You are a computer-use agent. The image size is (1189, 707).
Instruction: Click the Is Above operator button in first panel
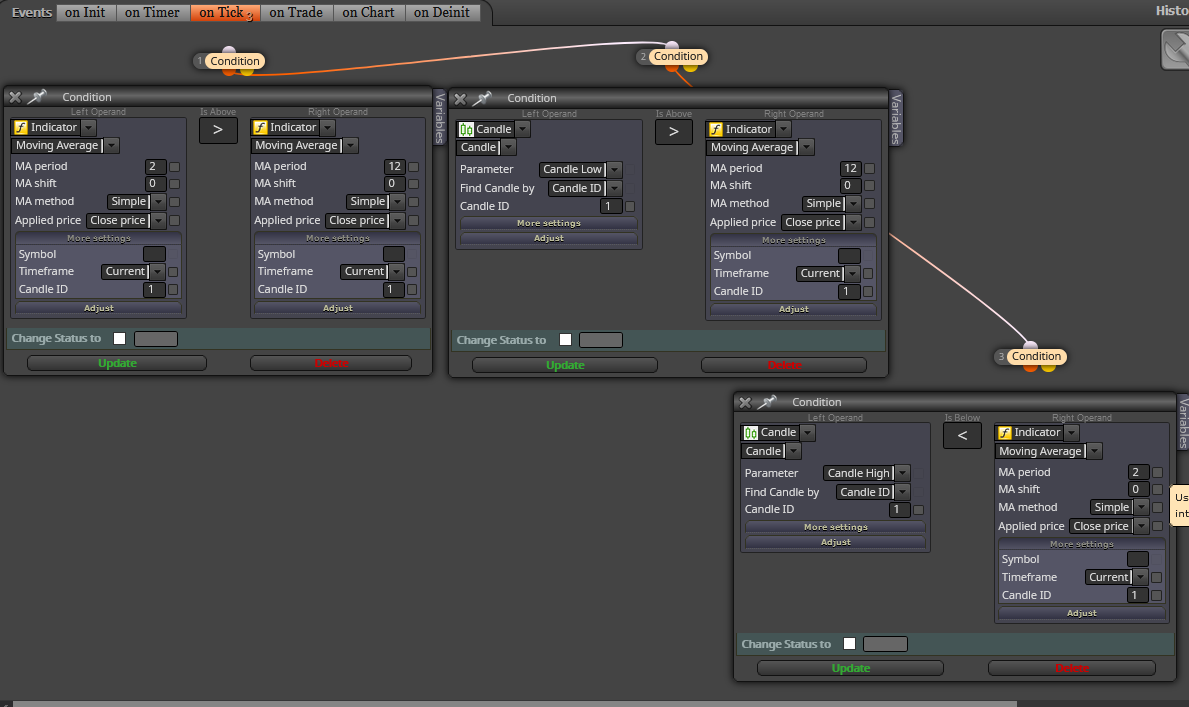(x=218, y=130)
